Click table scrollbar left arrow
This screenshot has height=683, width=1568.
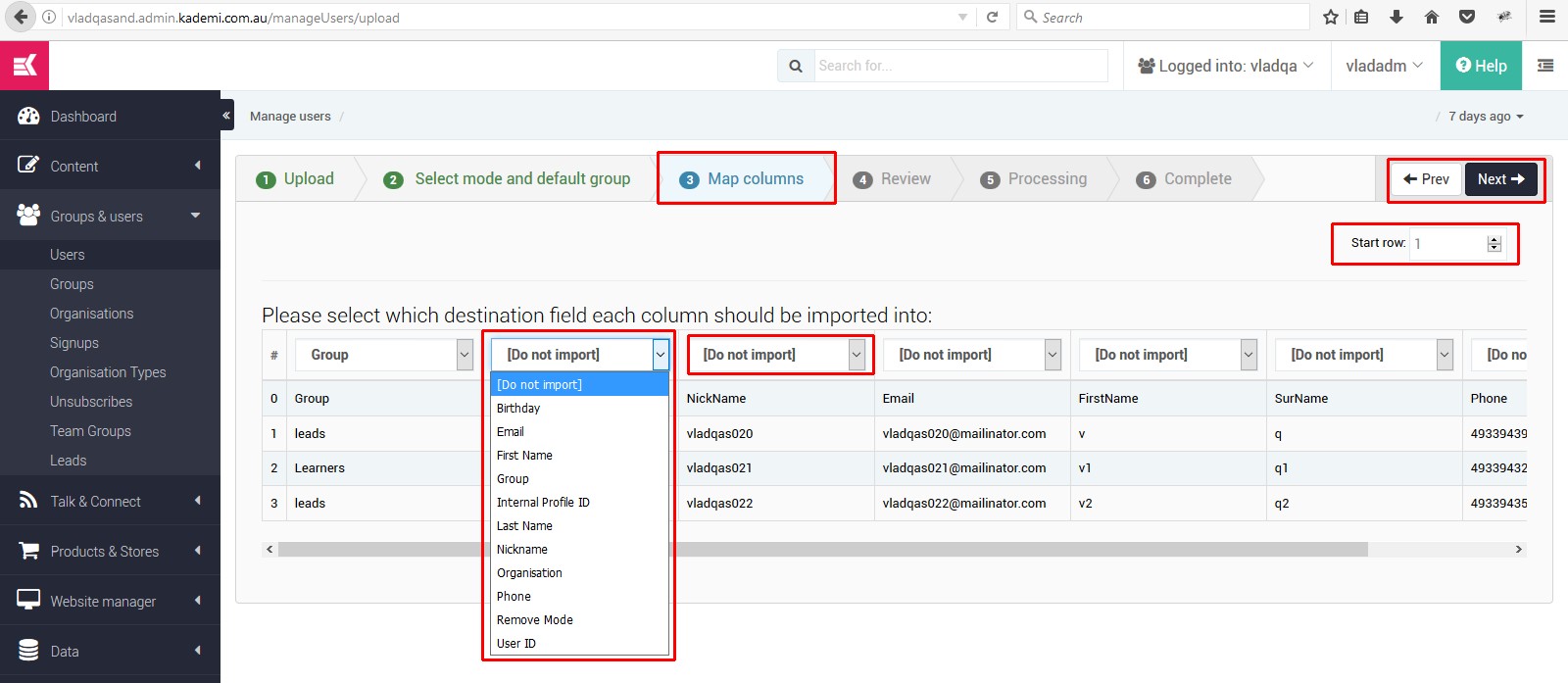point(269,550)
